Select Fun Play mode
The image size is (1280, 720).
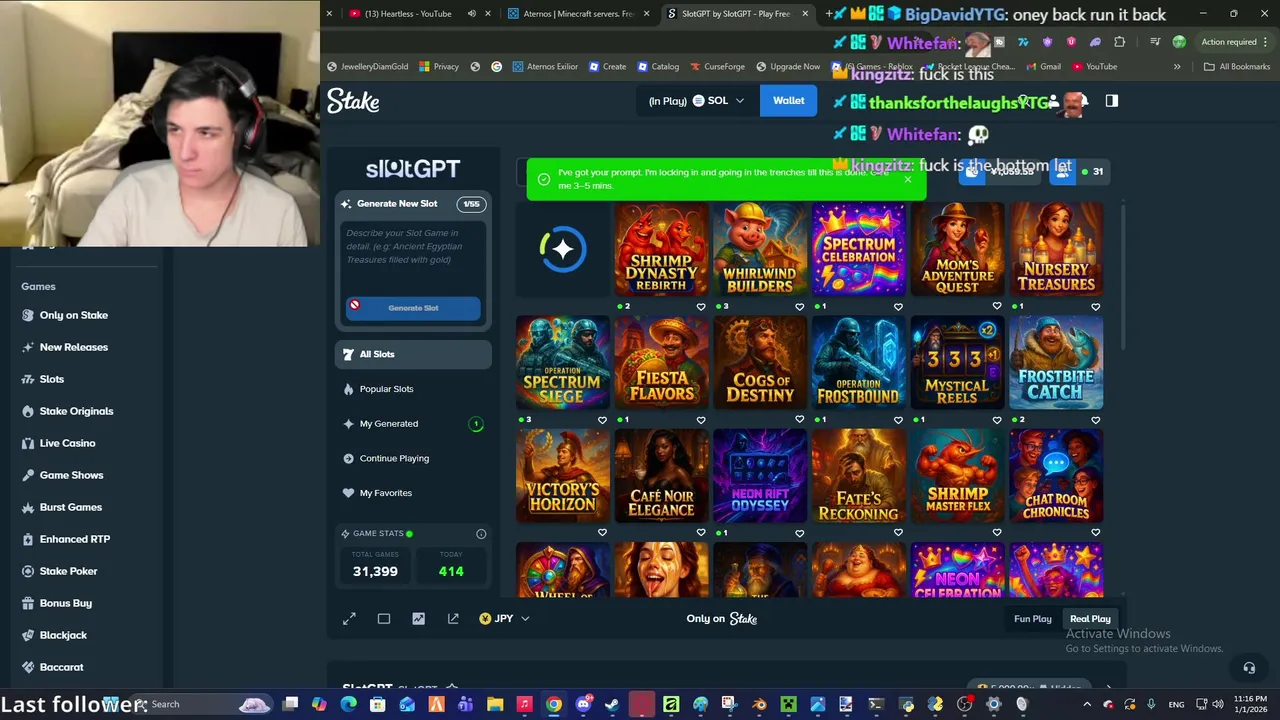point(1033,619)
